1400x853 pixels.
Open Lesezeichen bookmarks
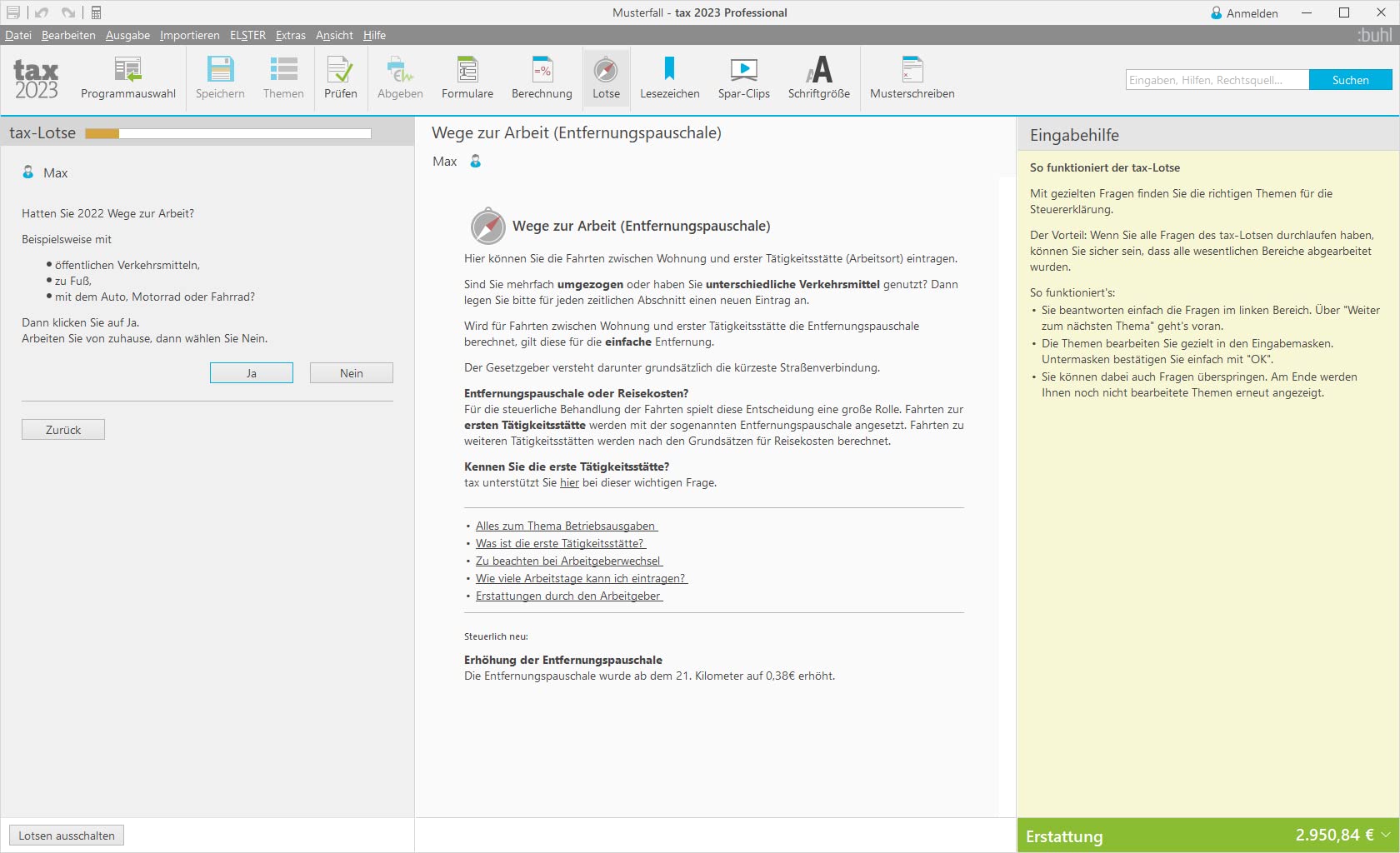pos(669,78)
